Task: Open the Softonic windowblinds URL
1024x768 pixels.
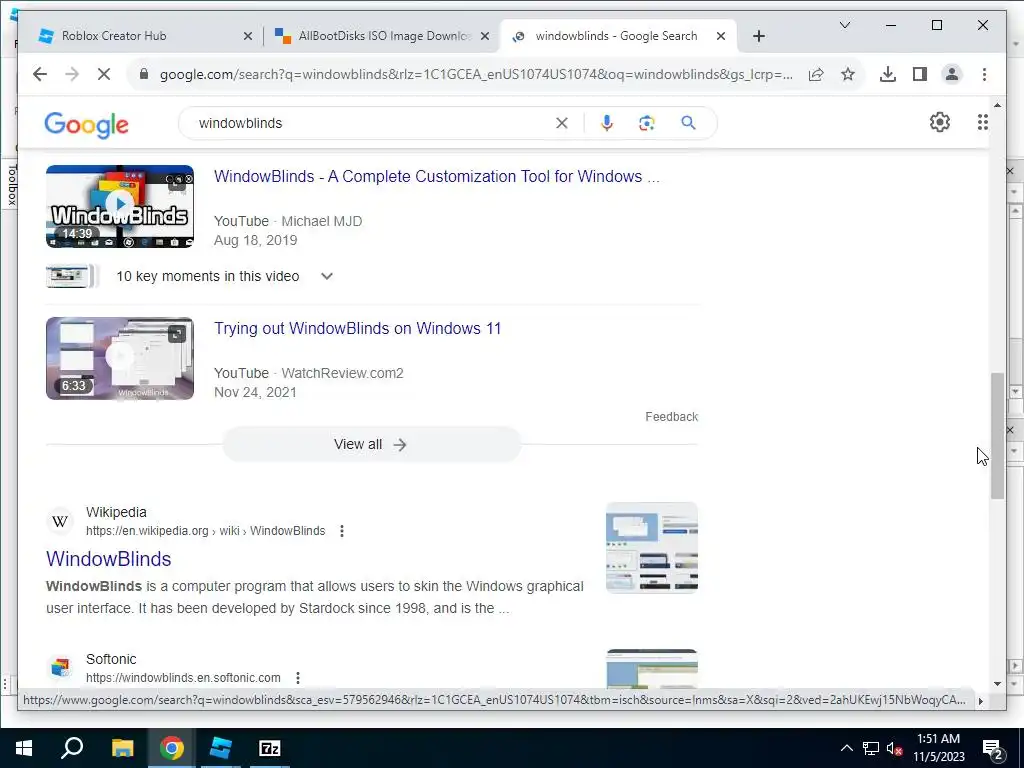Action: 184,678
